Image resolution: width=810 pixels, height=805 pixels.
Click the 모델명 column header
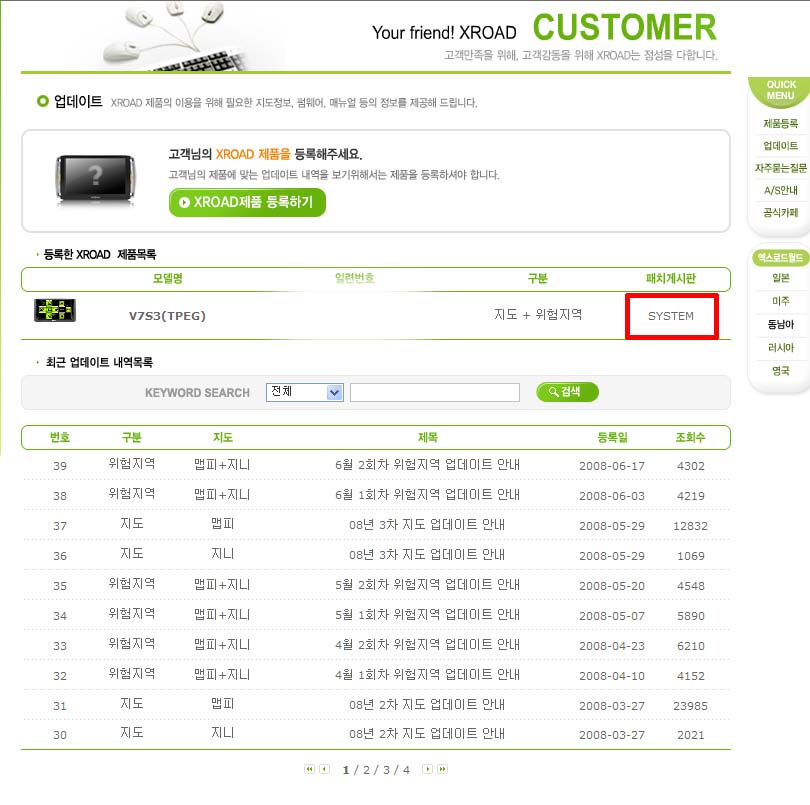click(167, 278)
